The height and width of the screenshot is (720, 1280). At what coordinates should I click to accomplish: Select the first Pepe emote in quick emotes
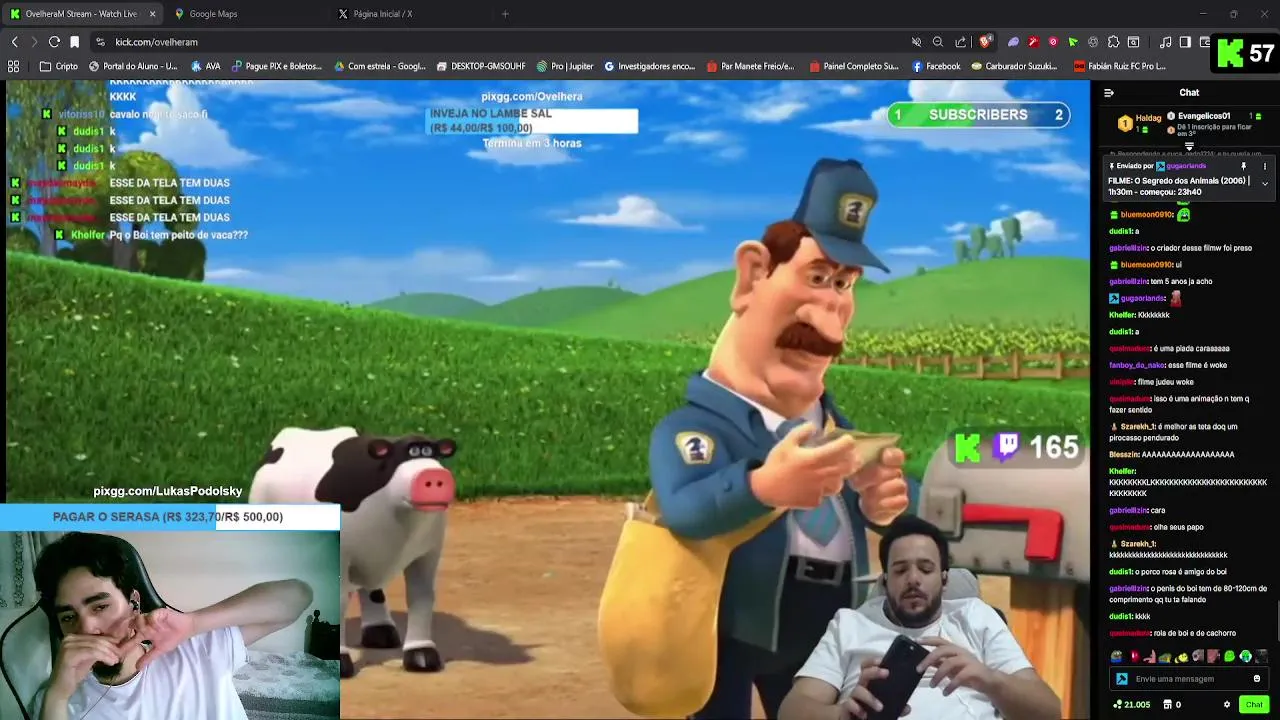pos(1117,657)
